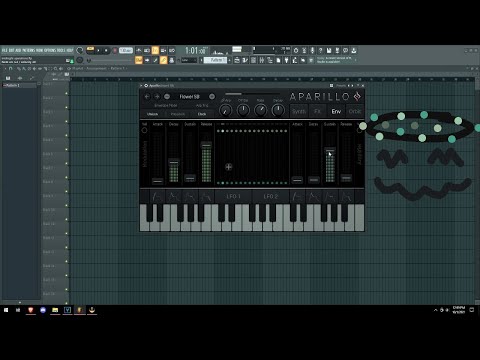Image resolution: width=480 pixels, height=360 pixels.
Task: Toggle wait for input recording icon
Action: pos(147,50)
